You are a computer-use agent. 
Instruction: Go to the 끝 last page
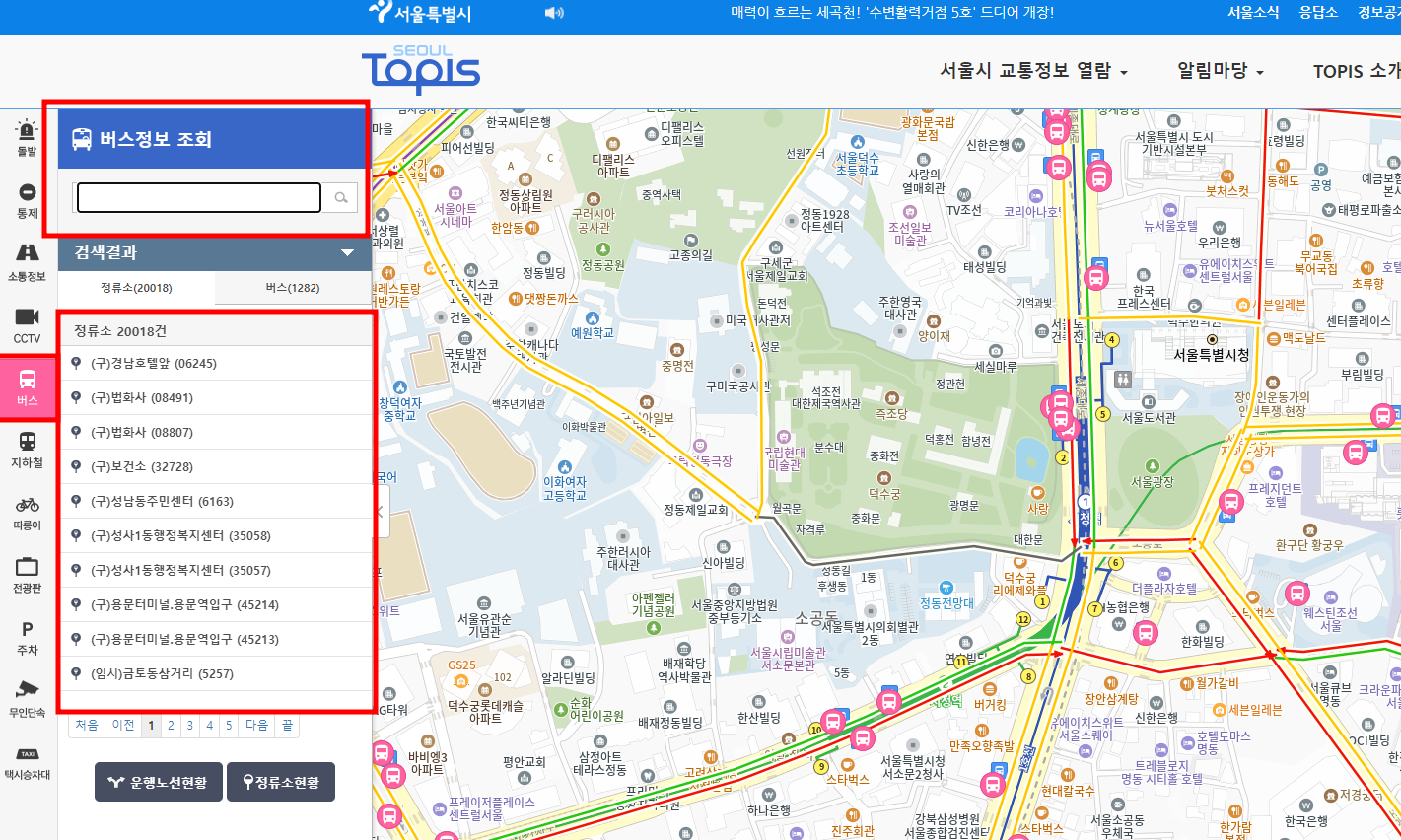(x=287, y=725)
